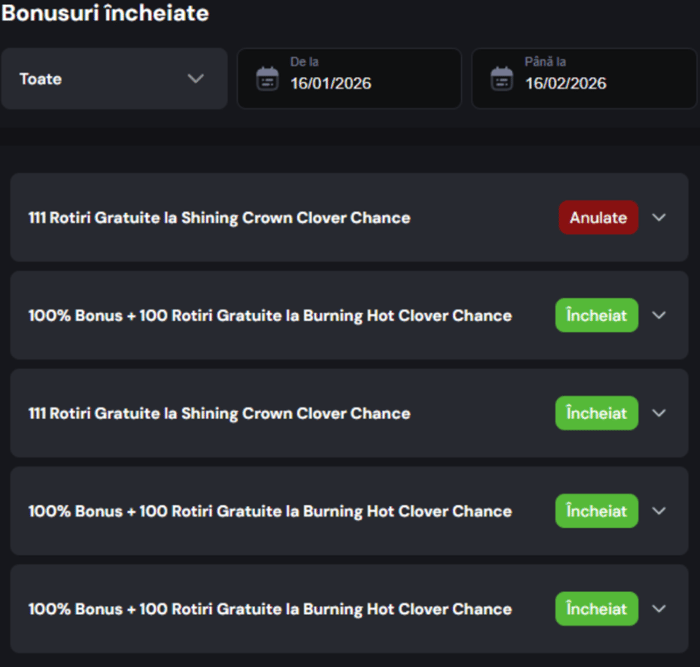Open the completed 111 Rotiri Shining Crown entry
700x667 pixels.
(349, 413)
